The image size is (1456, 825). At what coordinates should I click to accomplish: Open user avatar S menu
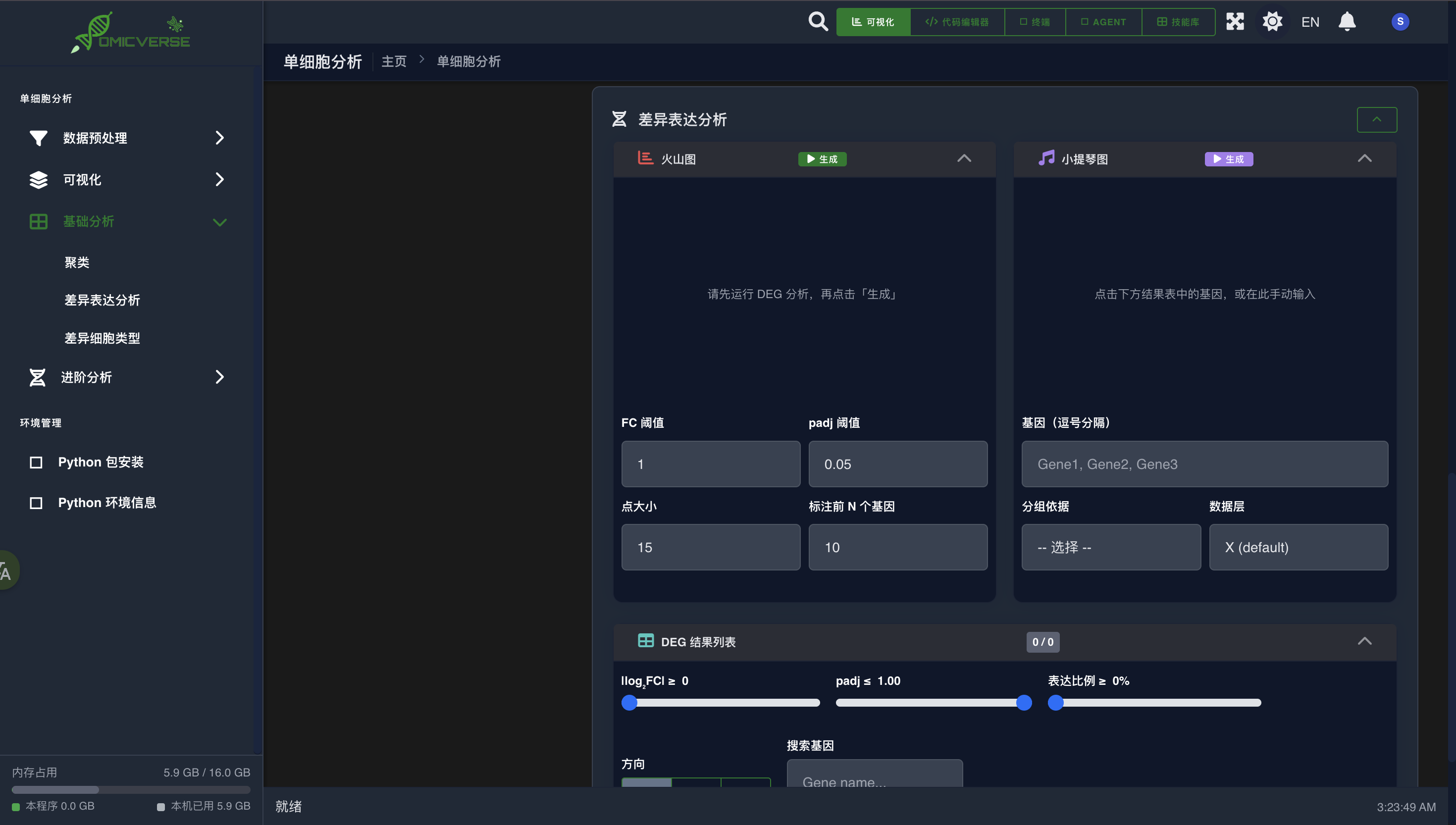coord(1400,21)
